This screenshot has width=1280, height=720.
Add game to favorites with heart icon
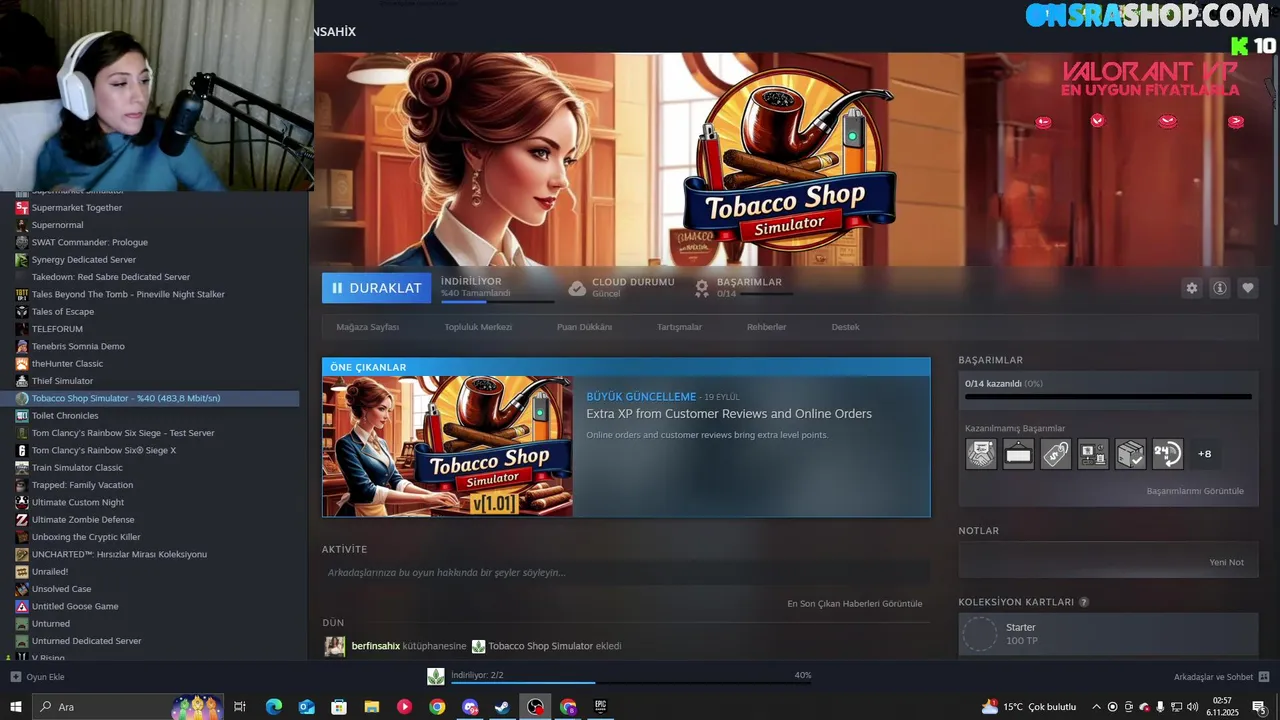click(1248, 288)
